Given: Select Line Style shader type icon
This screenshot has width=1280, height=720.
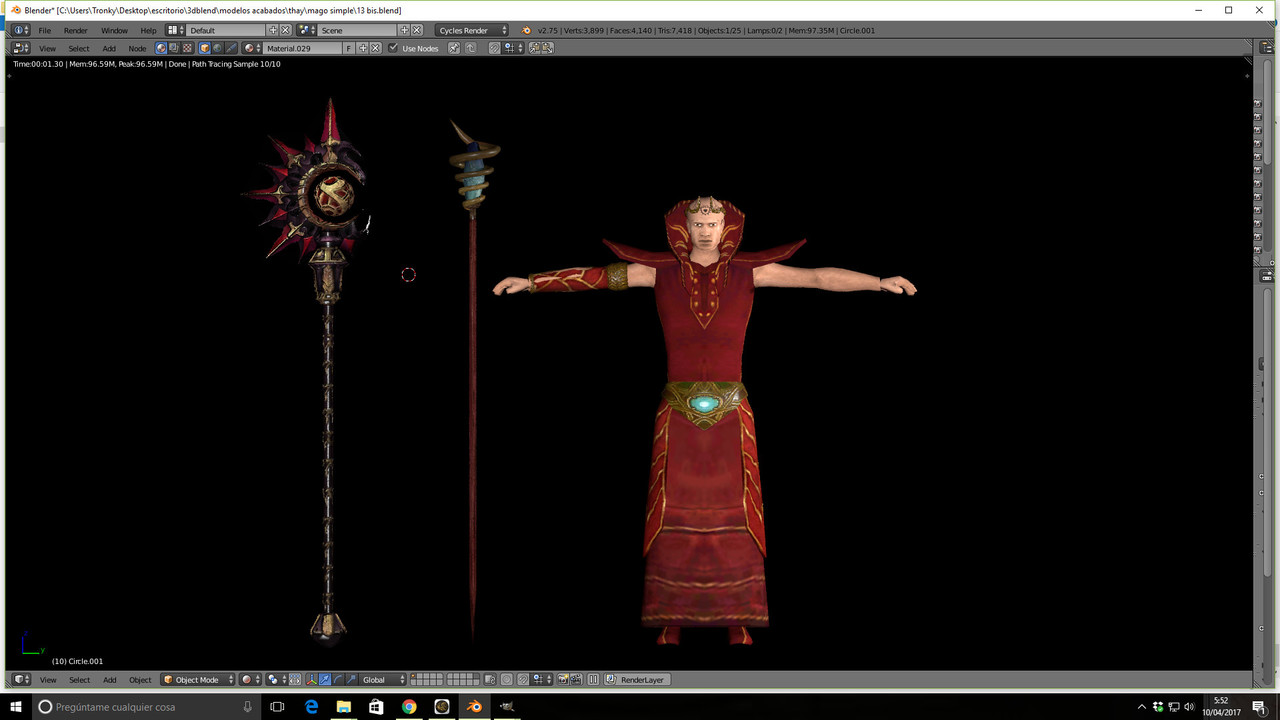Looking at the screenshot, I should click(x=231, y=48).
